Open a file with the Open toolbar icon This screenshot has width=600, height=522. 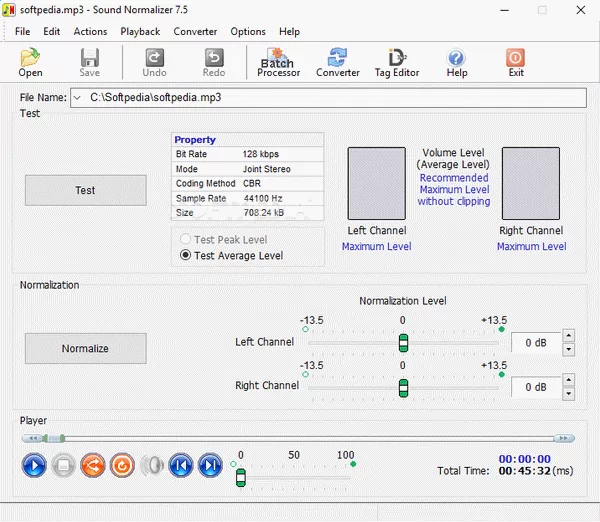(x=30, y=62)
